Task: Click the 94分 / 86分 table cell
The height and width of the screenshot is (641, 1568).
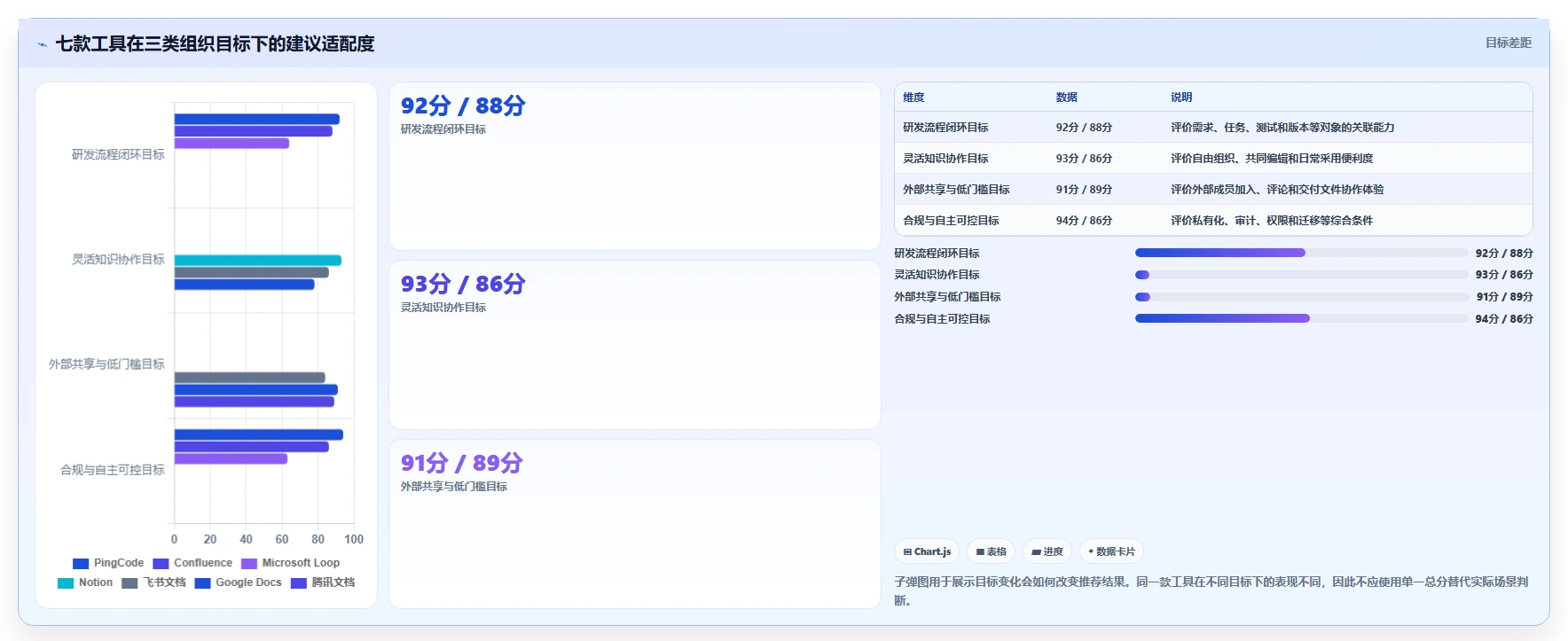Action: 1084,221
